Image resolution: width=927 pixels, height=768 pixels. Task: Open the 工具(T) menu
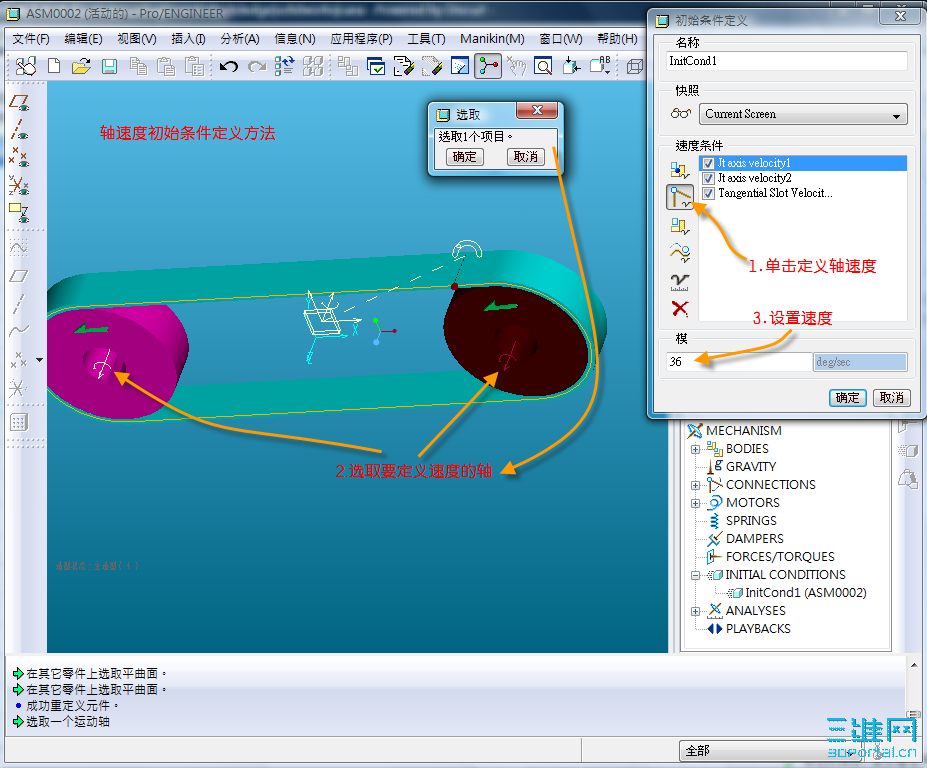[426, 39]
